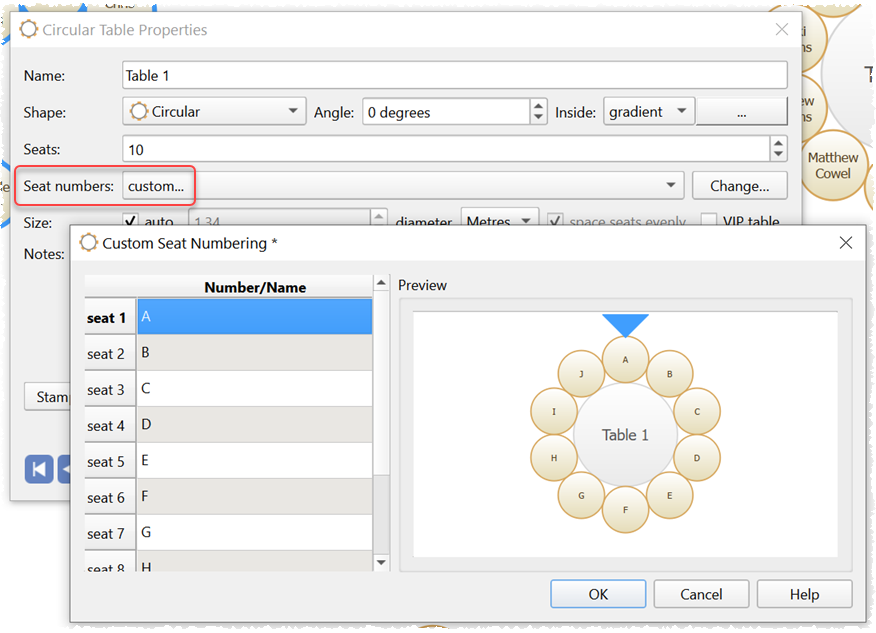
Task: Click the OK button
Action: 597,594
